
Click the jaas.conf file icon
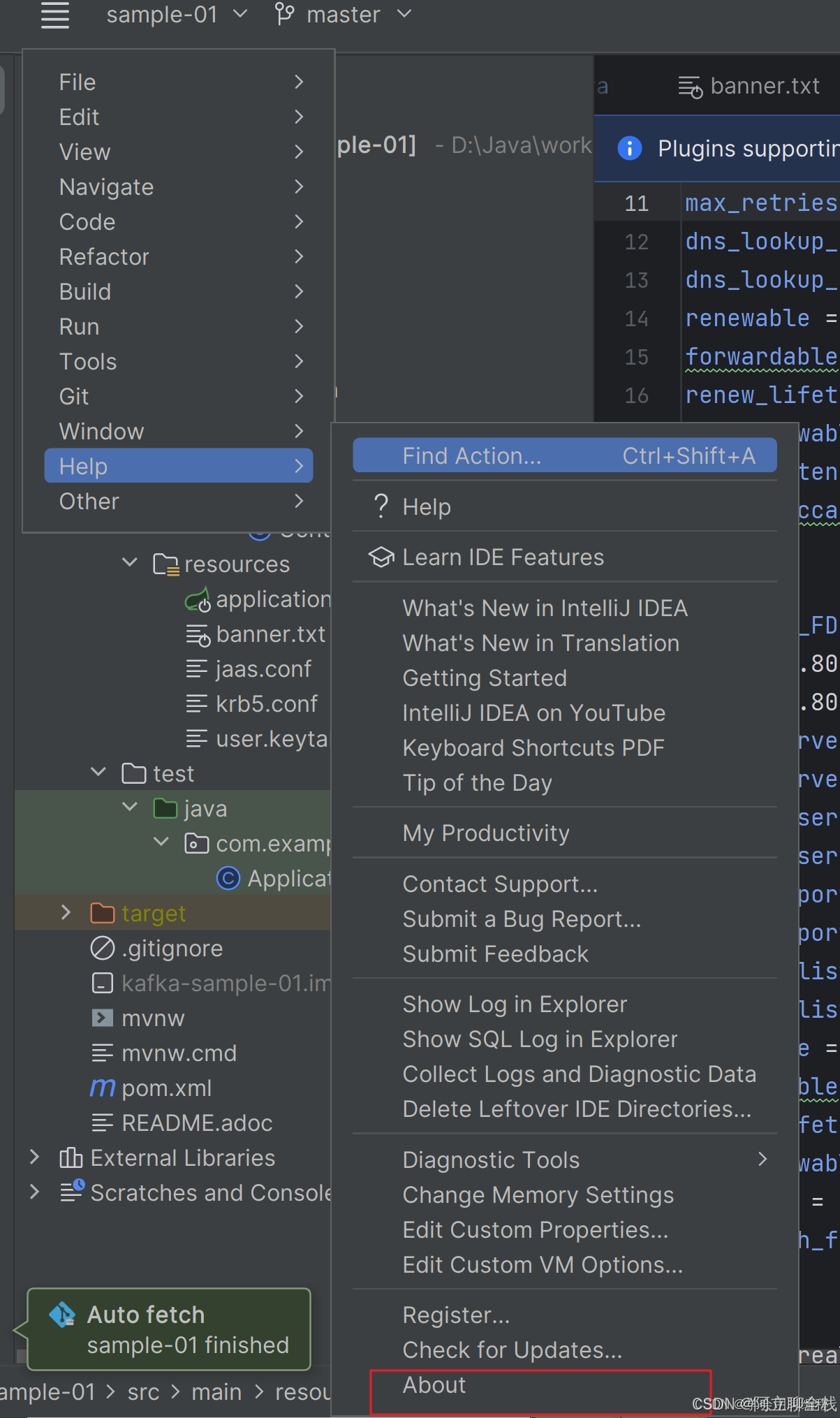(197, 669)
